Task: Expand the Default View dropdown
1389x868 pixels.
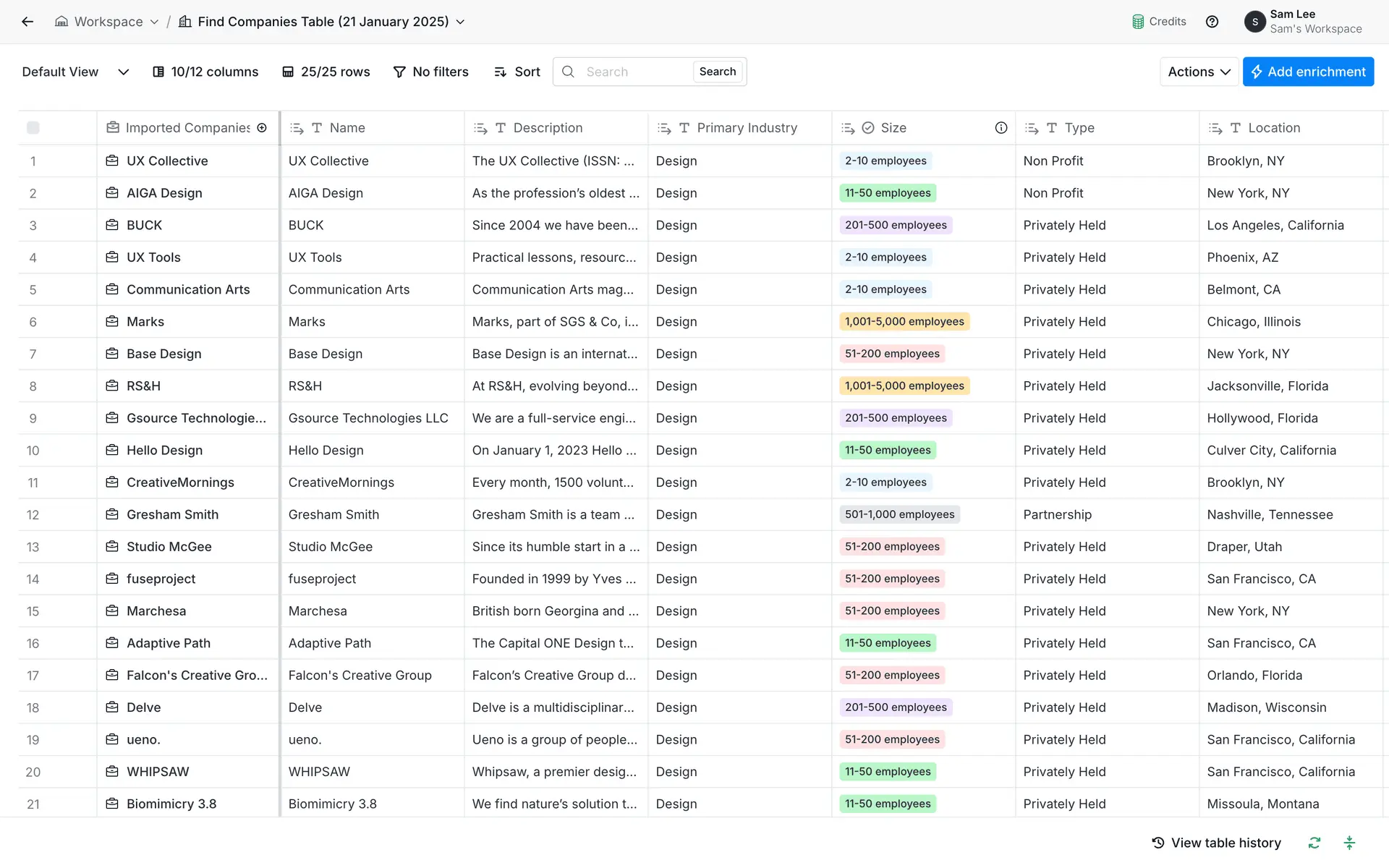Action: (x=123, y=72)
